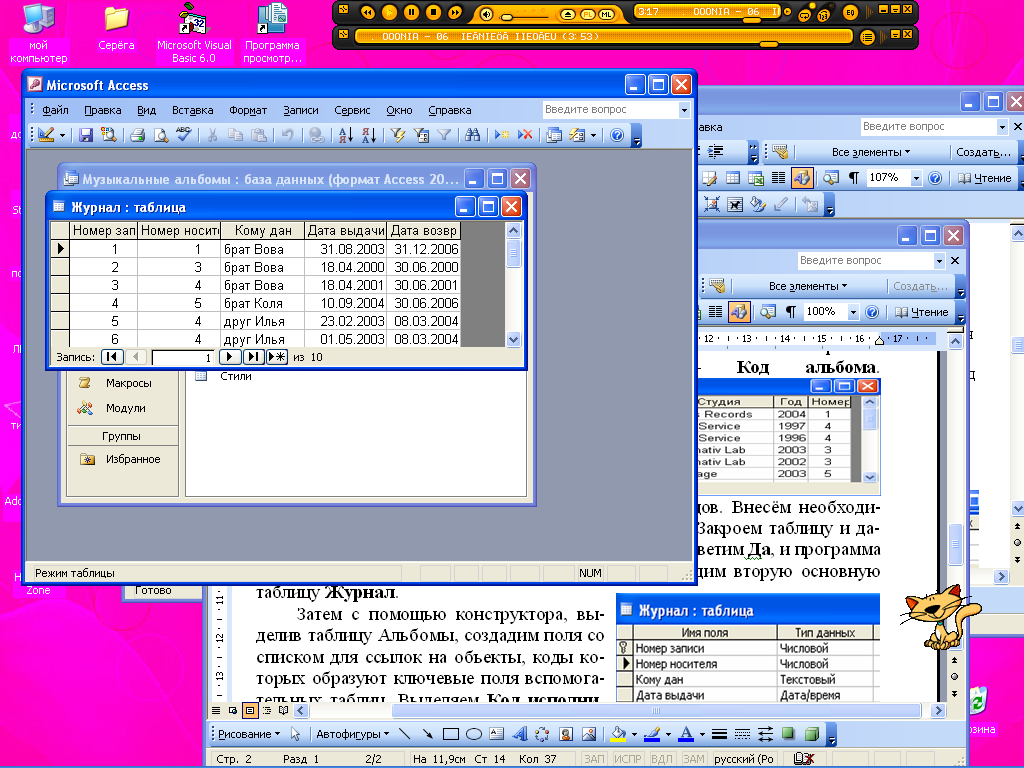Open Access Help question mark icon
Screen dimensions: 1024x768
[616, 135]
